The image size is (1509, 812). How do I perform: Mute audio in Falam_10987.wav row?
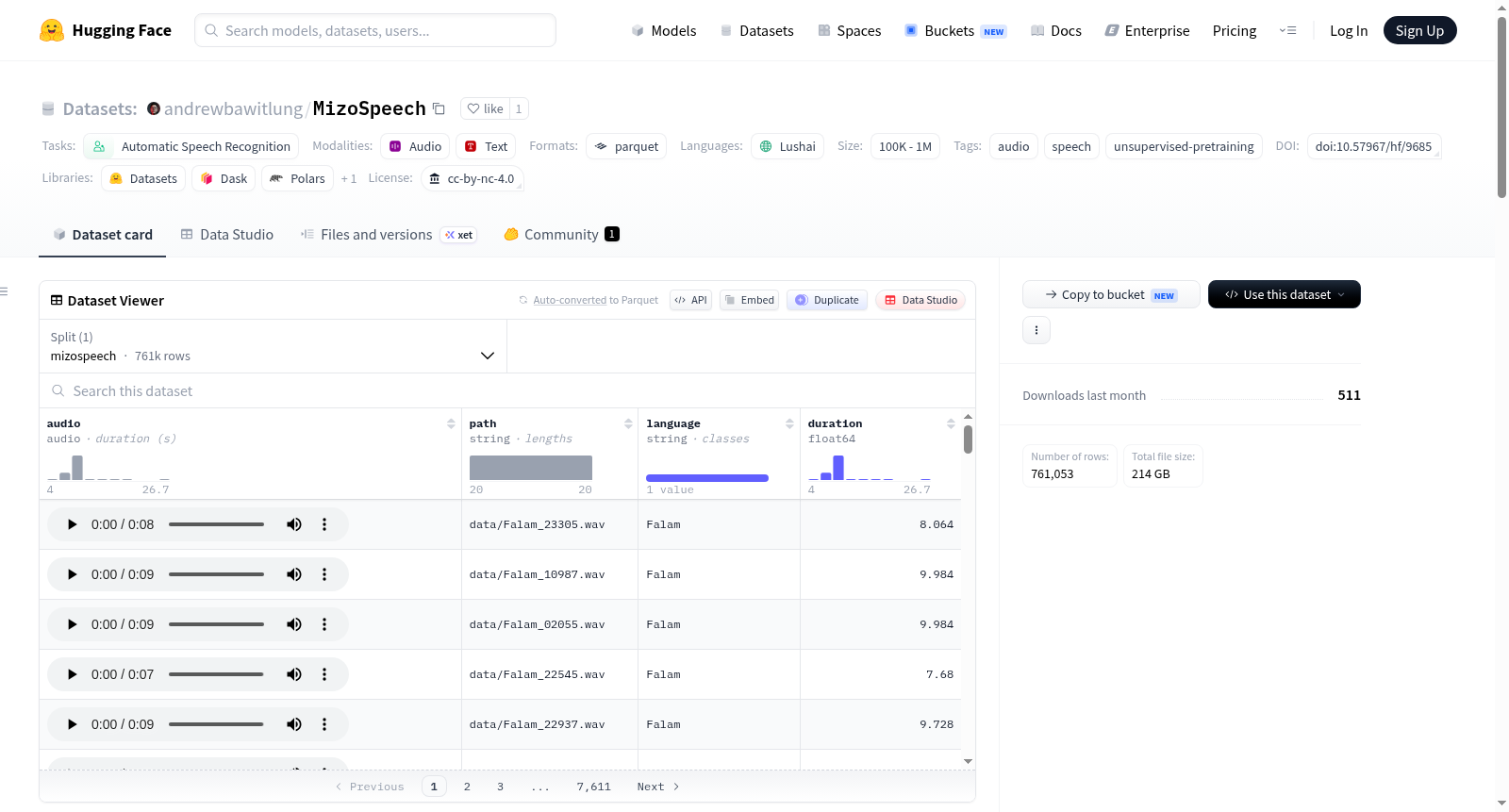pos(294,574)
